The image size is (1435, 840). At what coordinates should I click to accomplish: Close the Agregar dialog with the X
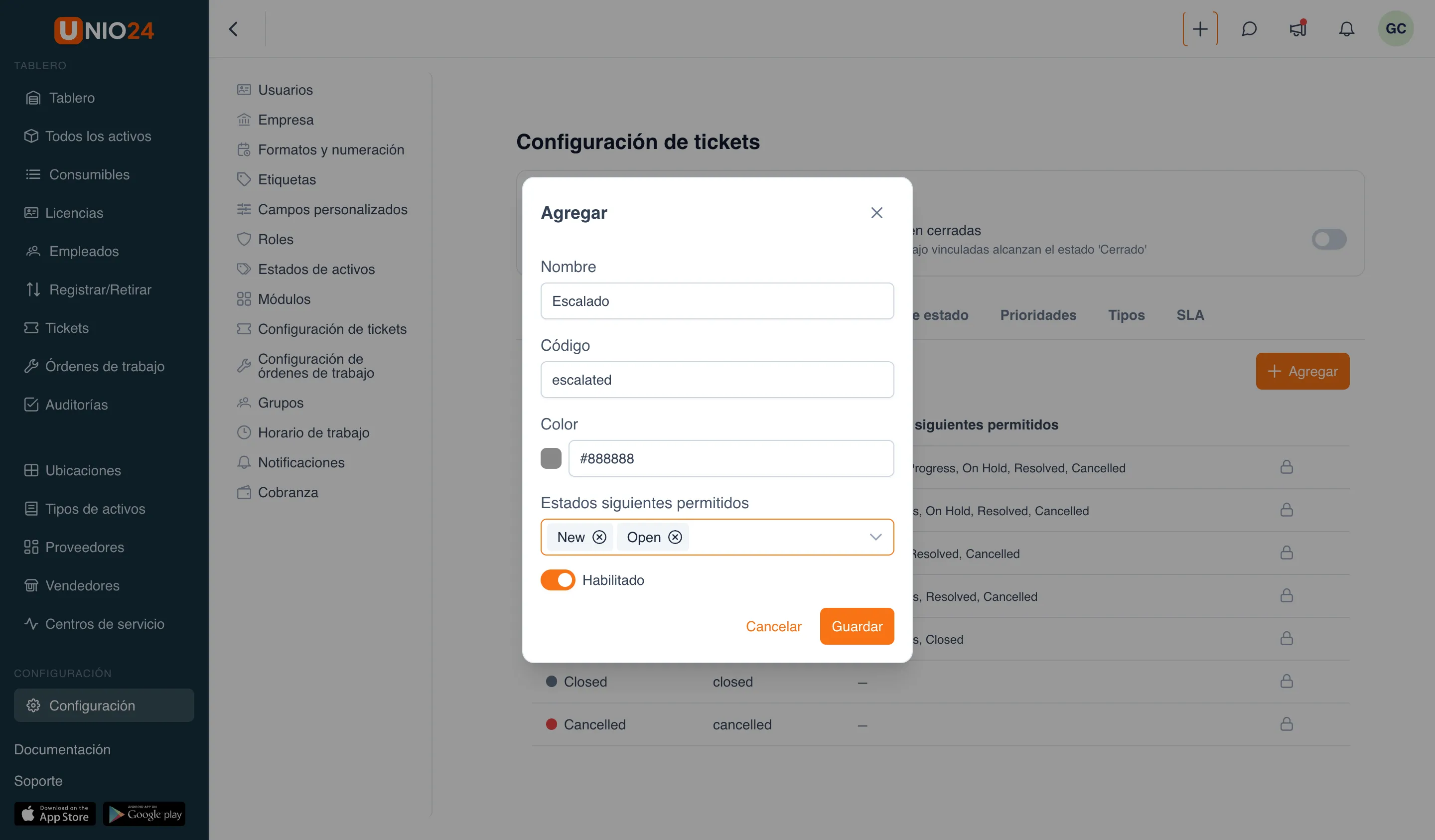point(876,213)
